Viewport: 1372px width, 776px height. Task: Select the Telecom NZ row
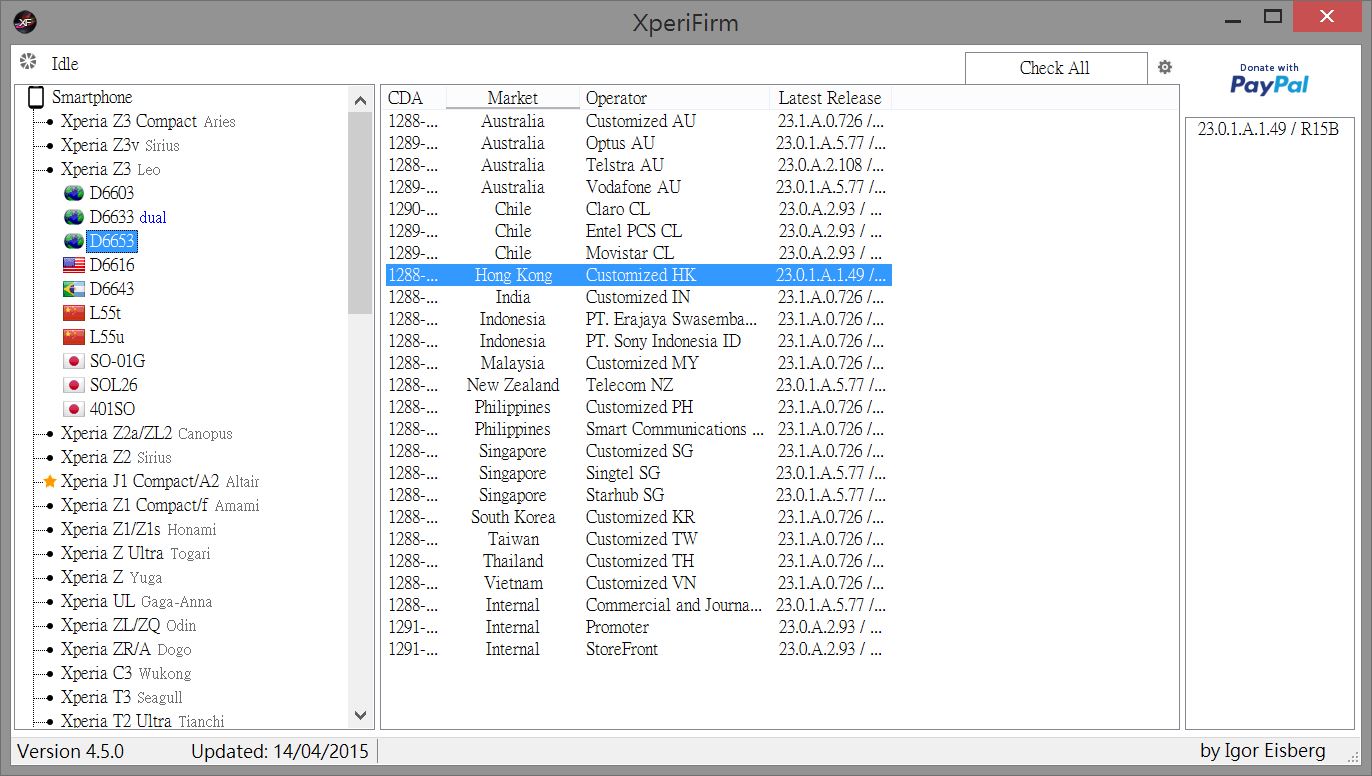point(638,385)
